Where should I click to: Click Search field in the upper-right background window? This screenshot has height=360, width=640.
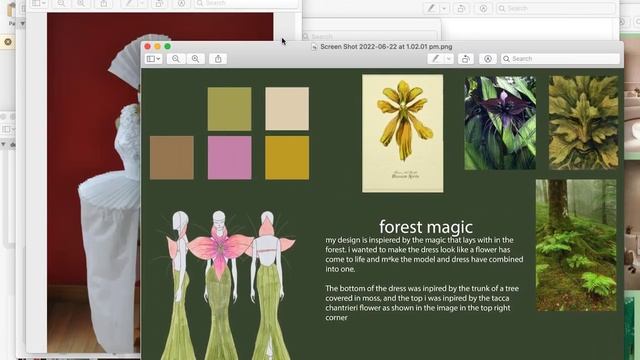tap(556, 8)
